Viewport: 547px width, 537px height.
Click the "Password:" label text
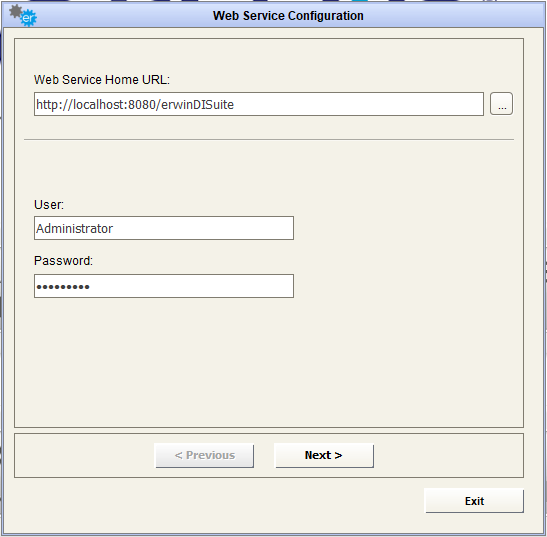click(63, 261)
